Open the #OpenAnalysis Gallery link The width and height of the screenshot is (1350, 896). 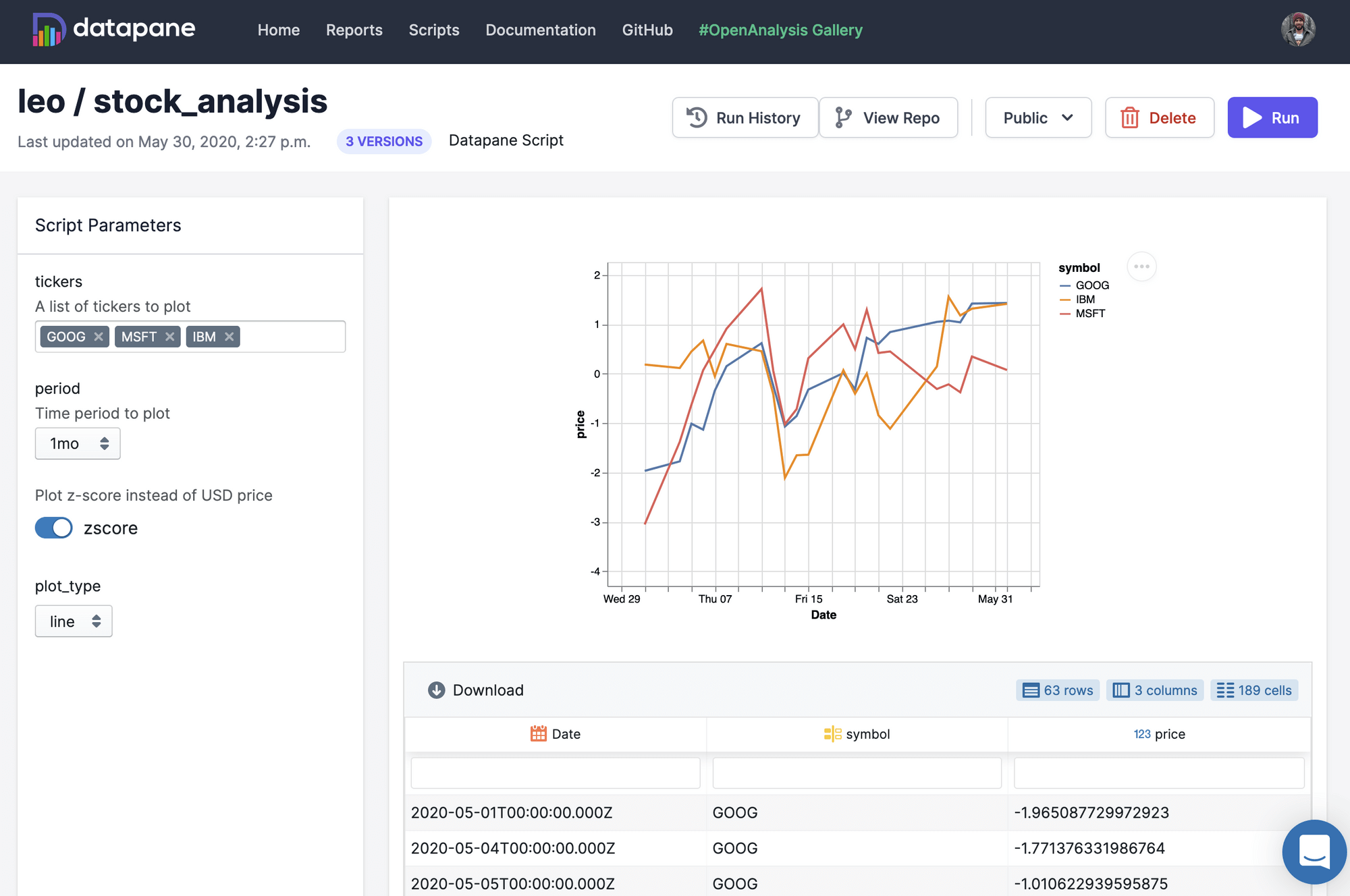pyautogui.click(x=780, y=30)
